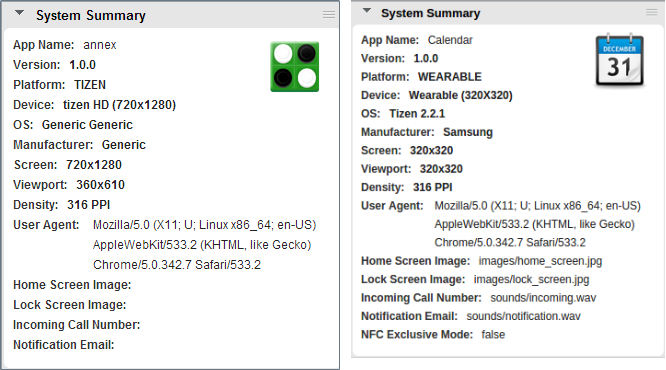Click 'Notification Email:' label in annex panel

coord(64,345)
